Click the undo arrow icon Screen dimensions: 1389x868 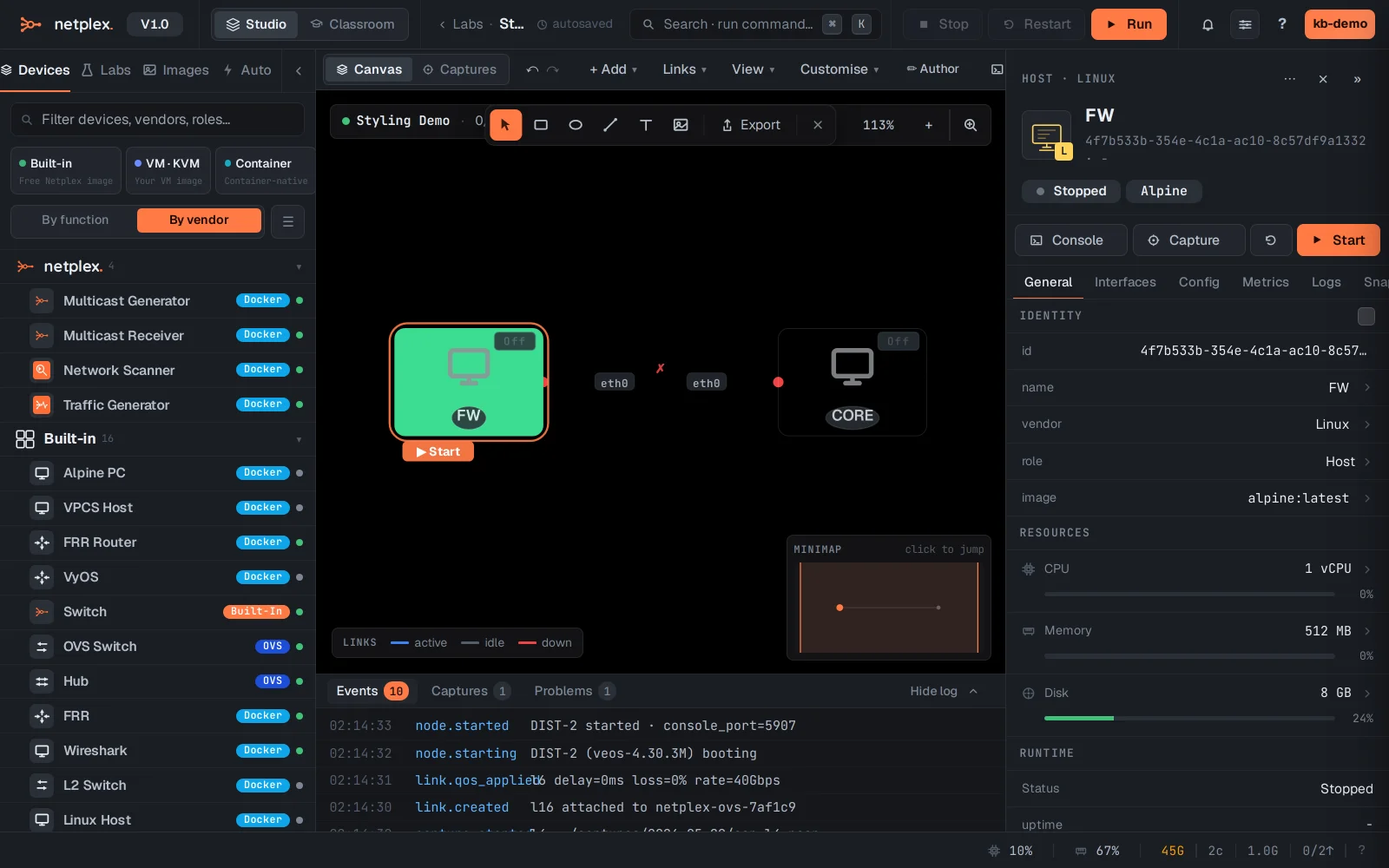[532, 69]
